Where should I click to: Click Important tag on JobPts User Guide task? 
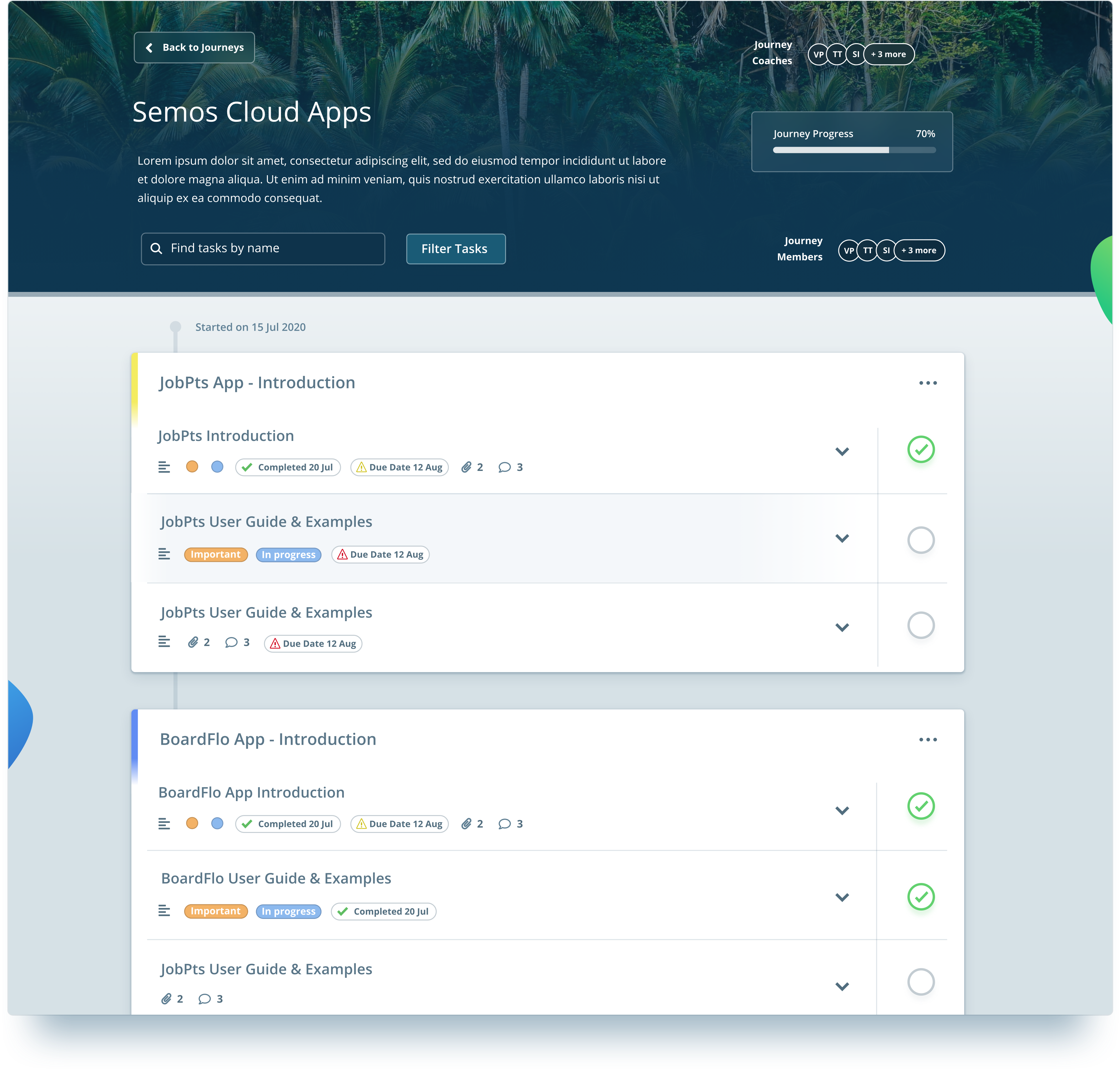[216, 554]
